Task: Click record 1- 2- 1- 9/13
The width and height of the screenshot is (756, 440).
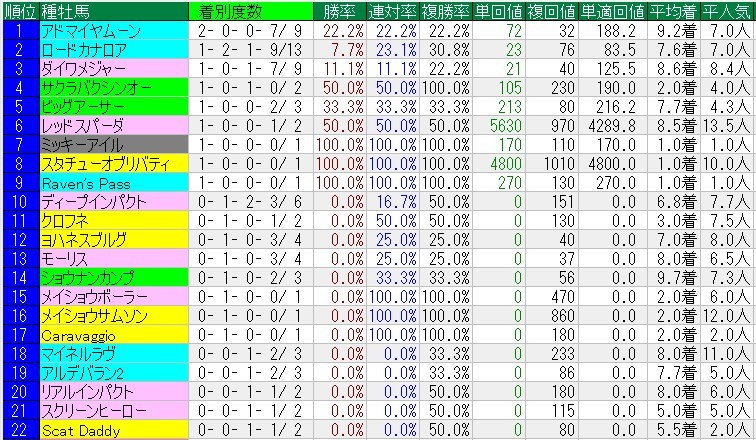Action: click(250, 50)
